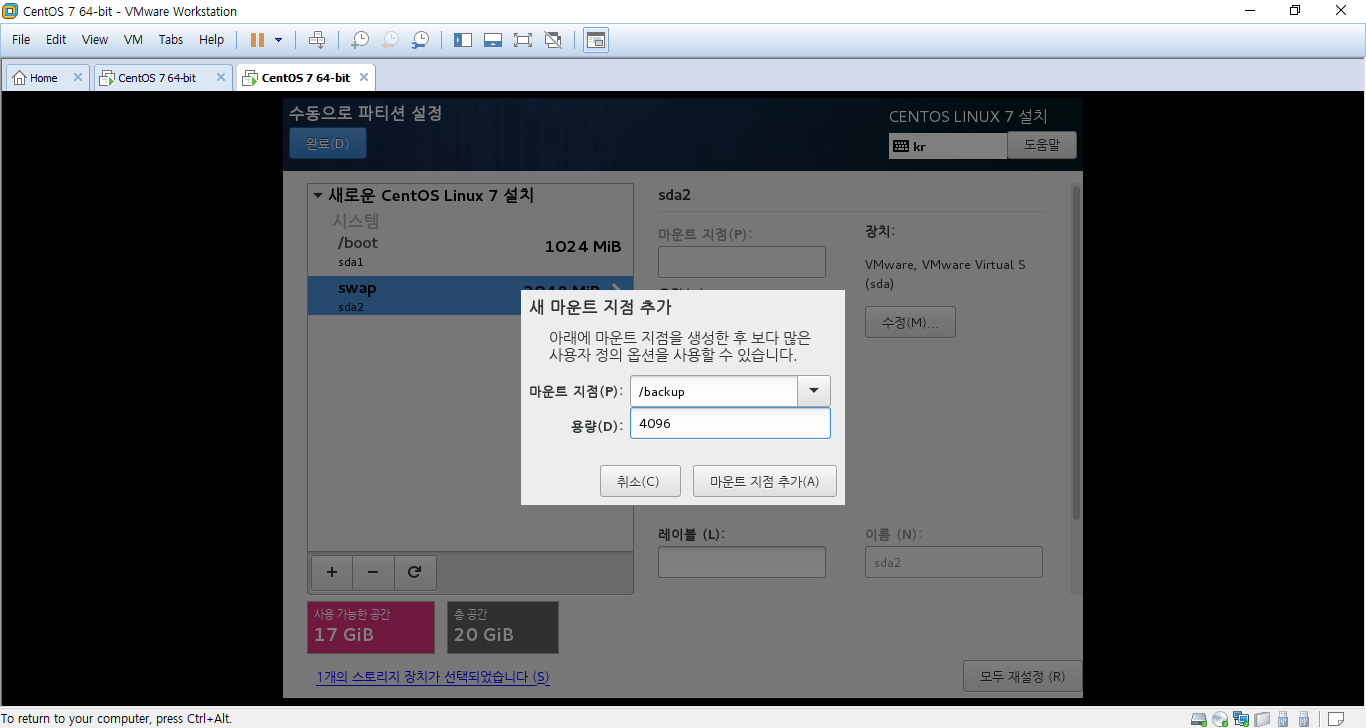Click the reload storage configuration icon
The width and height of the screenshot is (1366, 728).
coord(415,572)
